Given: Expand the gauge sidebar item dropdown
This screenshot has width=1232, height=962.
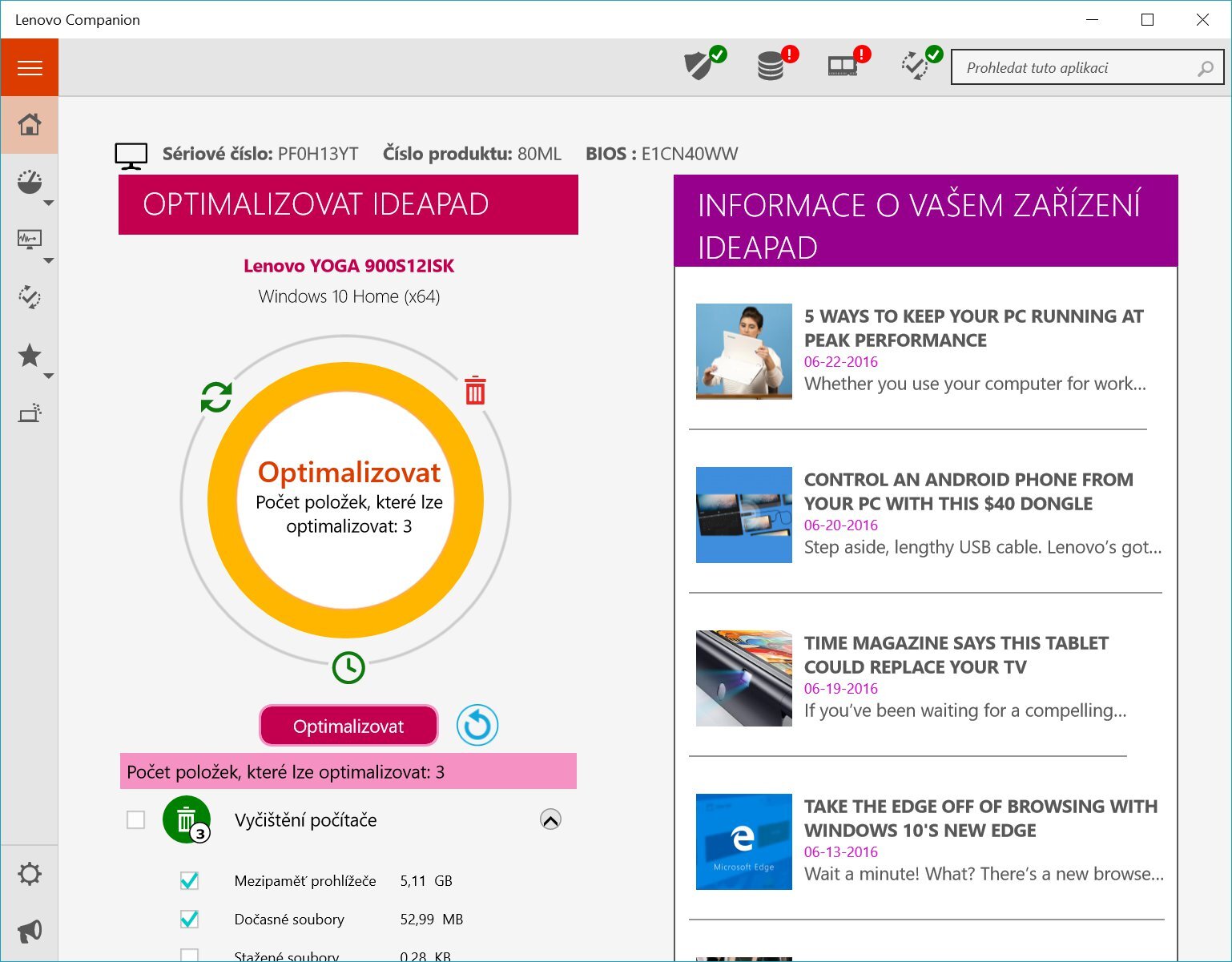Looking at the screenshot, I should coord(48,203).
